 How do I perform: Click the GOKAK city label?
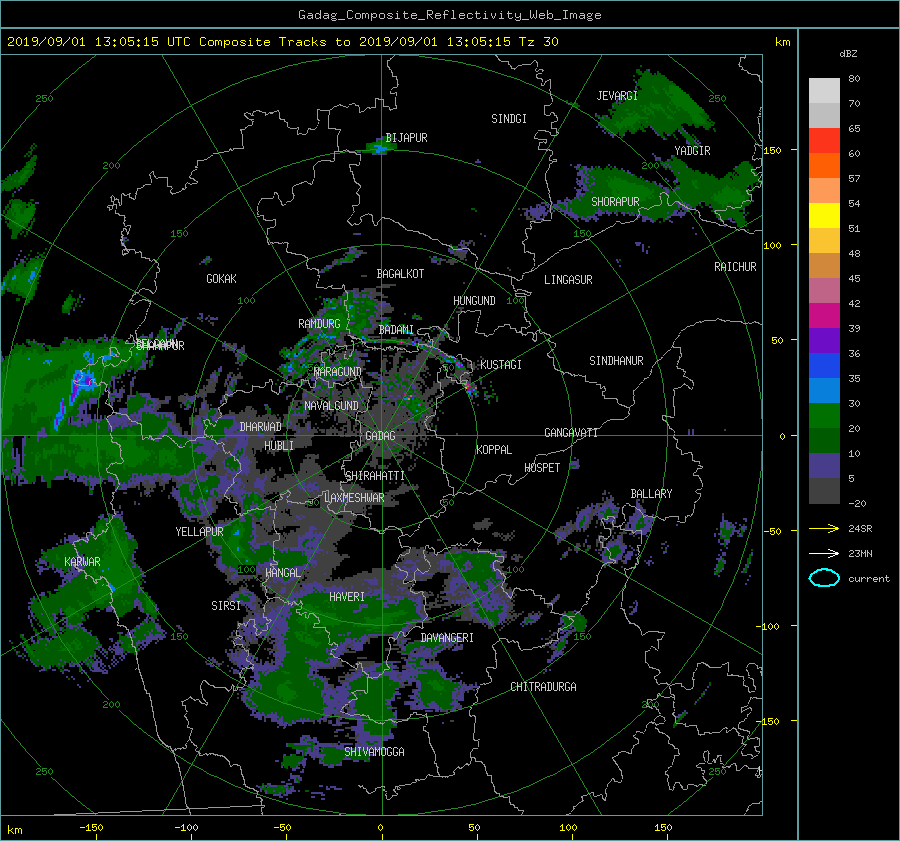pyautogui.click(x=221, y=279)
